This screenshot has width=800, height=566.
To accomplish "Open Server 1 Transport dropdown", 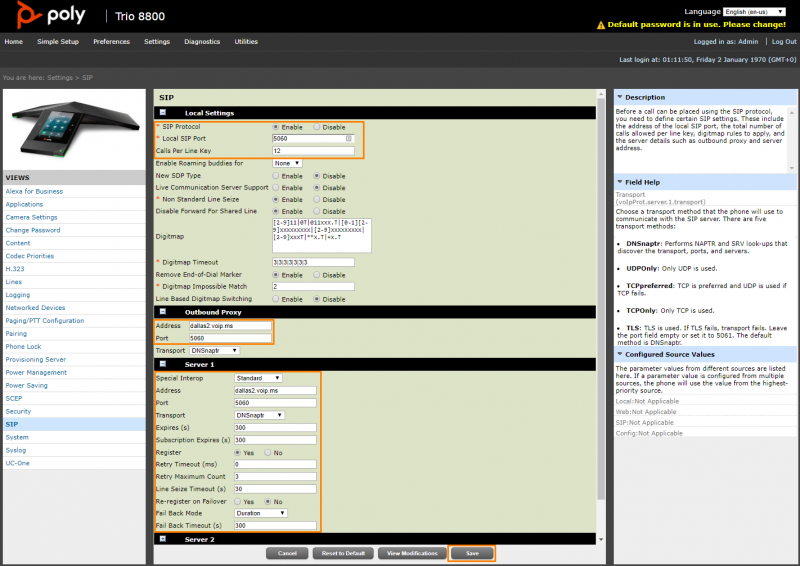I will (x=260, y=415).
